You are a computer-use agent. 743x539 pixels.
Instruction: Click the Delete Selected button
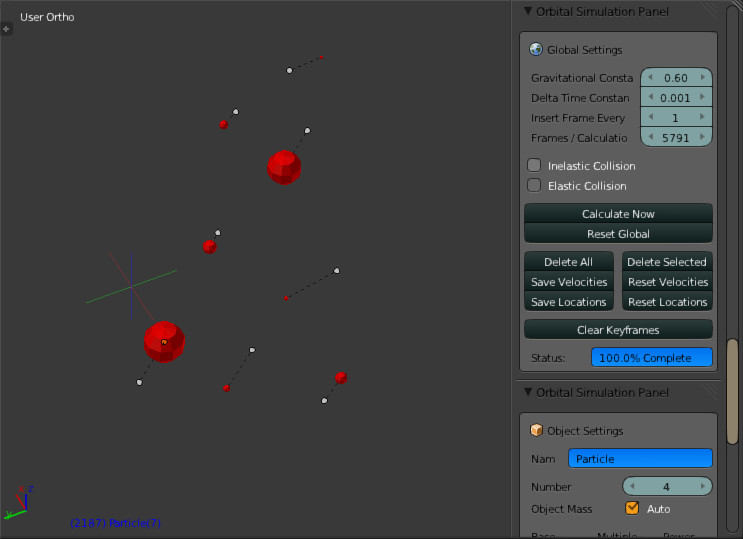click(x=667, y=261)
